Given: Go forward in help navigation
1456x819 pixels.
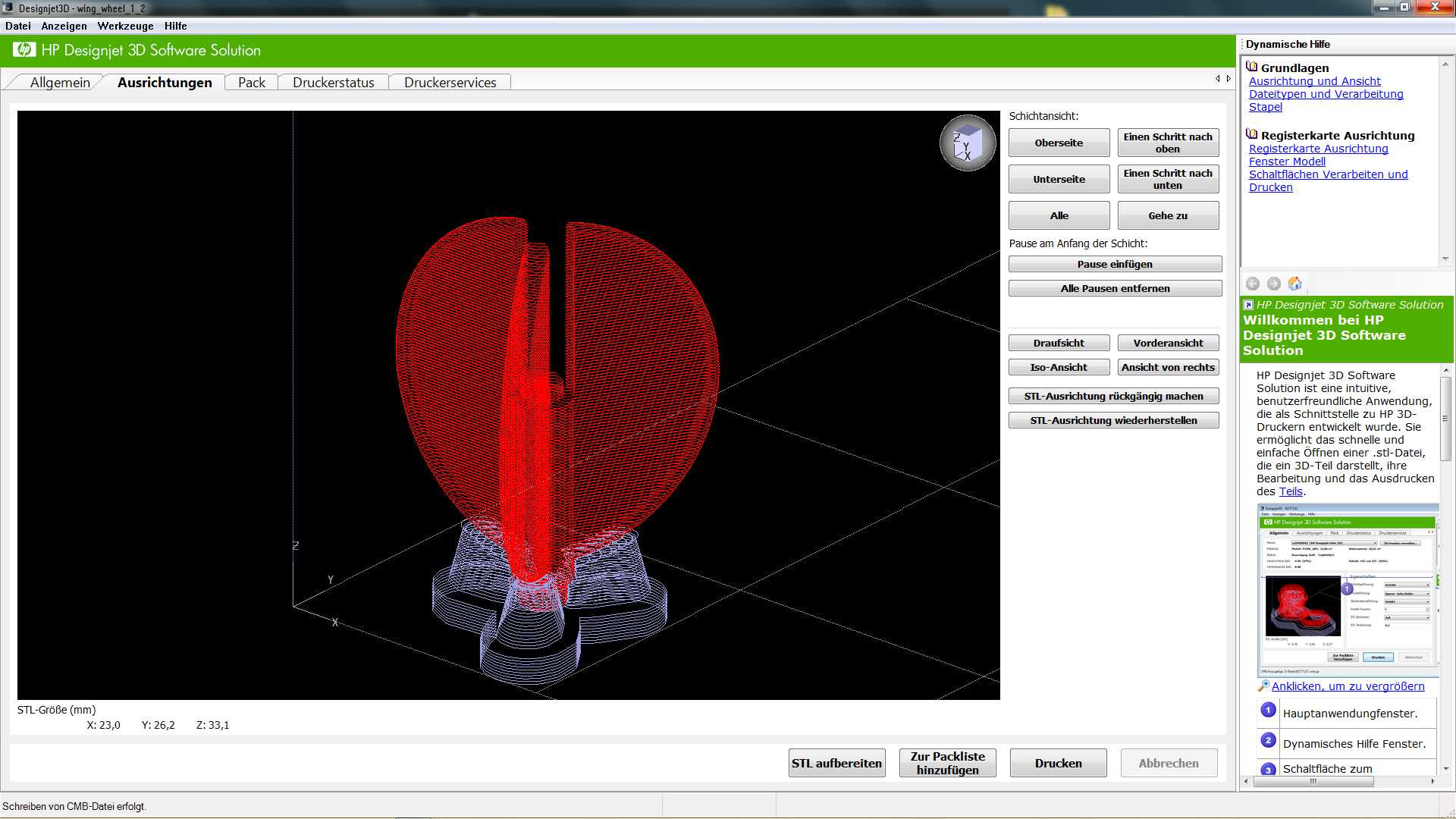Looking at the screenshot, I should click(x=1274, y=284).
